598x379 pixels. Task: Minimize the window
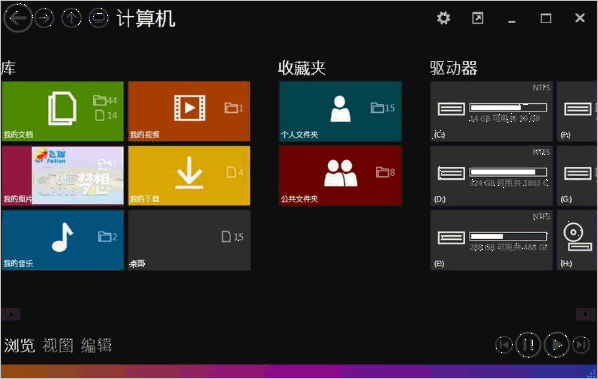512,21
